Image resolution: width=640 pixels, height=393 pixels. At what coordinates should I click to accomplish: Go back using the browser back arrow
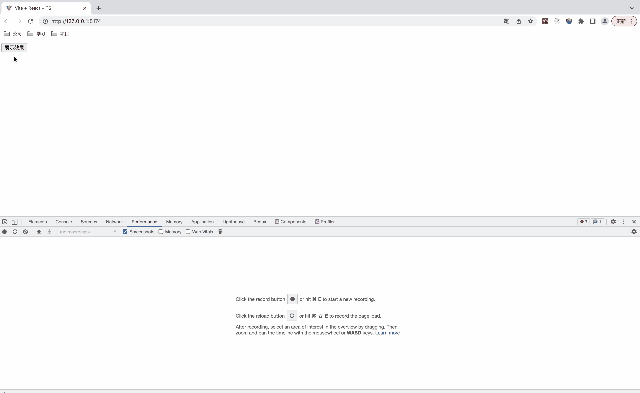pos(6,21)
